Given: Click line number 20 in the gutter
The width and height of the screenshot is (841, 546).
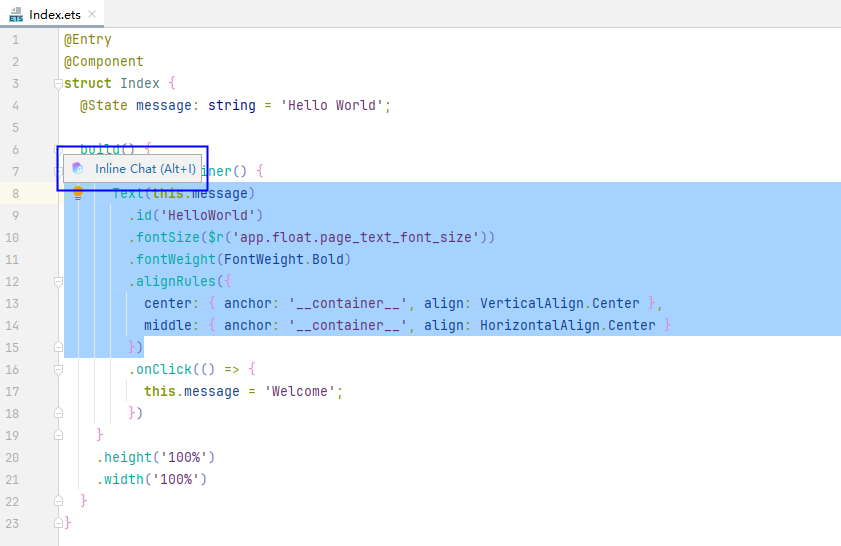Looking at the screenshot, I should [12, 458].
